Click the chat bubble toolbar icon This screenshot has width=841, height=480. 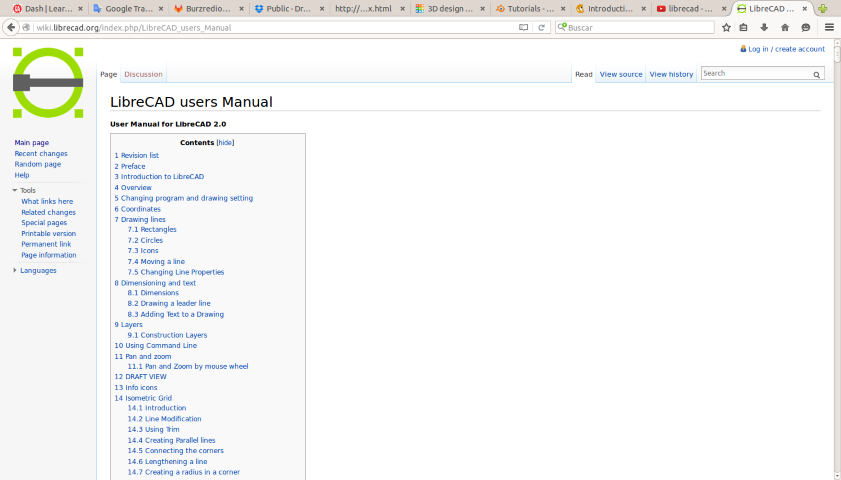(x=806, y=27)
